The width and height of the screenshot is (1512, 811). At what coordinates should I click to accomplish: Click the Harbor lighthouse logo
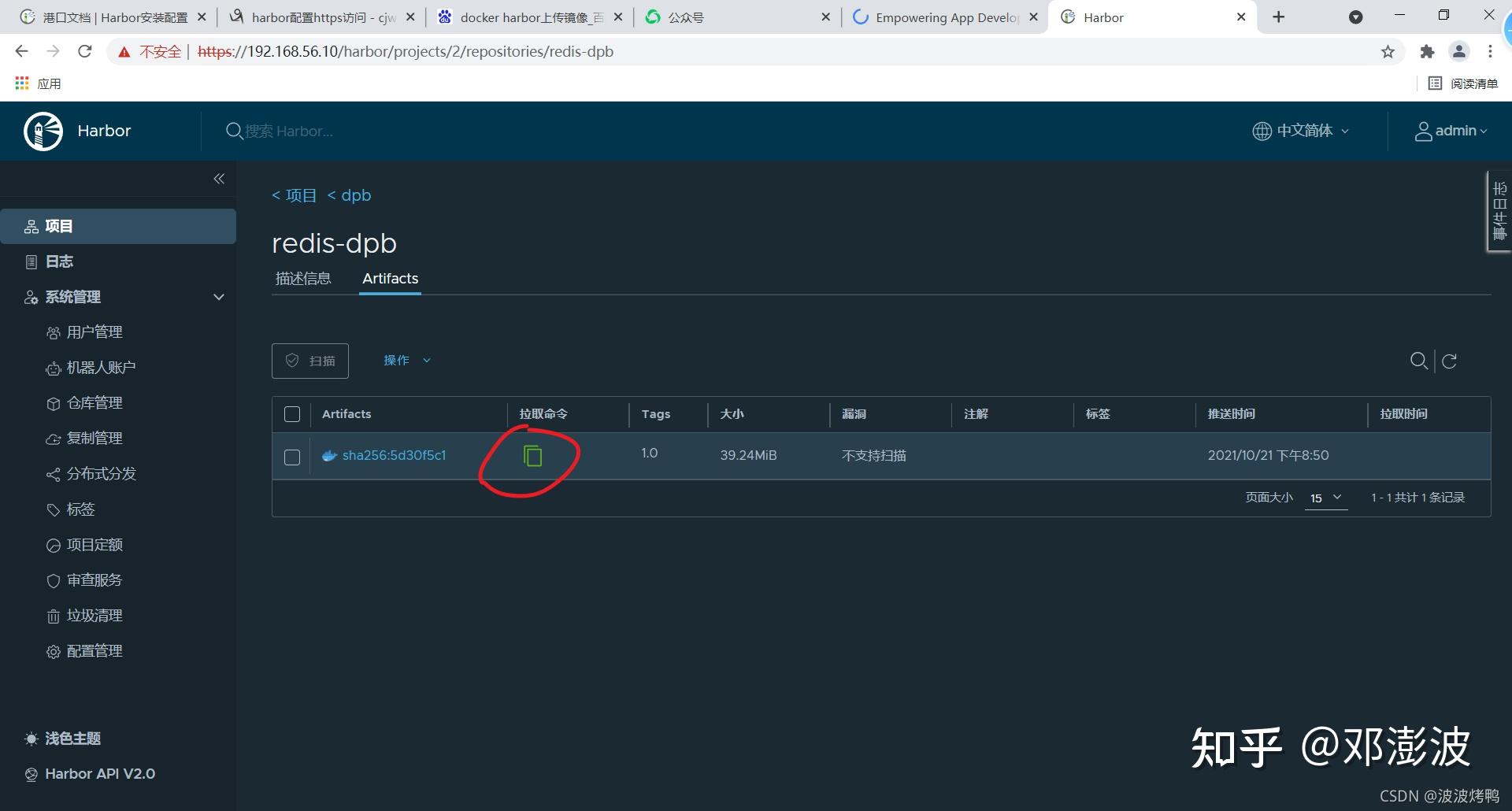tap(43, 131)
